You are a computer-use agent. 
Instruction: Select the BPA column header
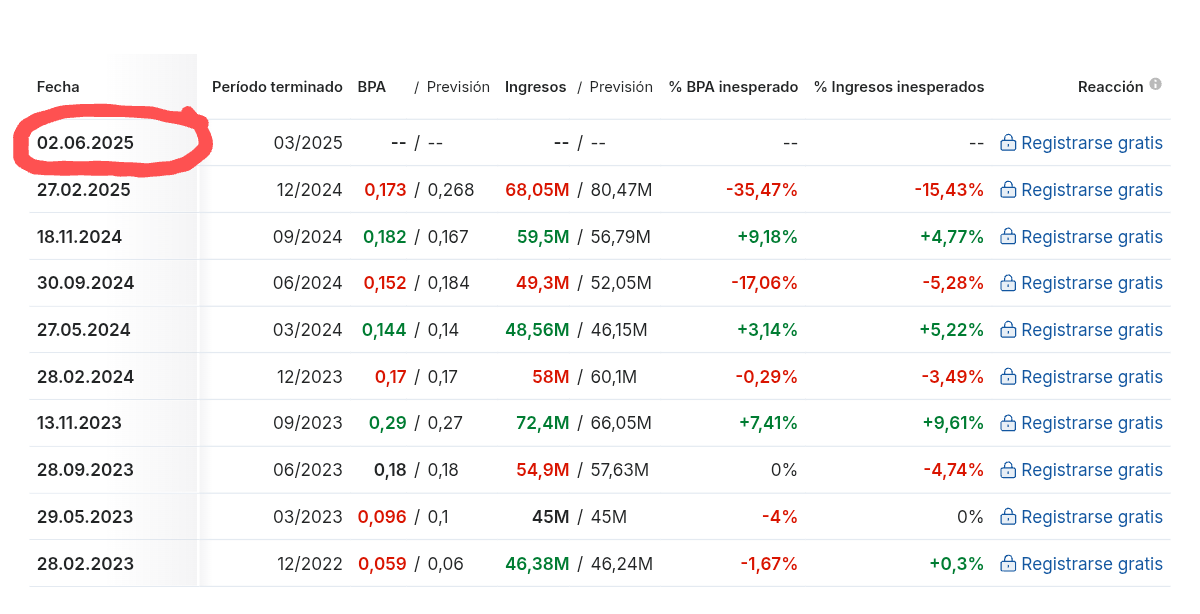point(372,87)
